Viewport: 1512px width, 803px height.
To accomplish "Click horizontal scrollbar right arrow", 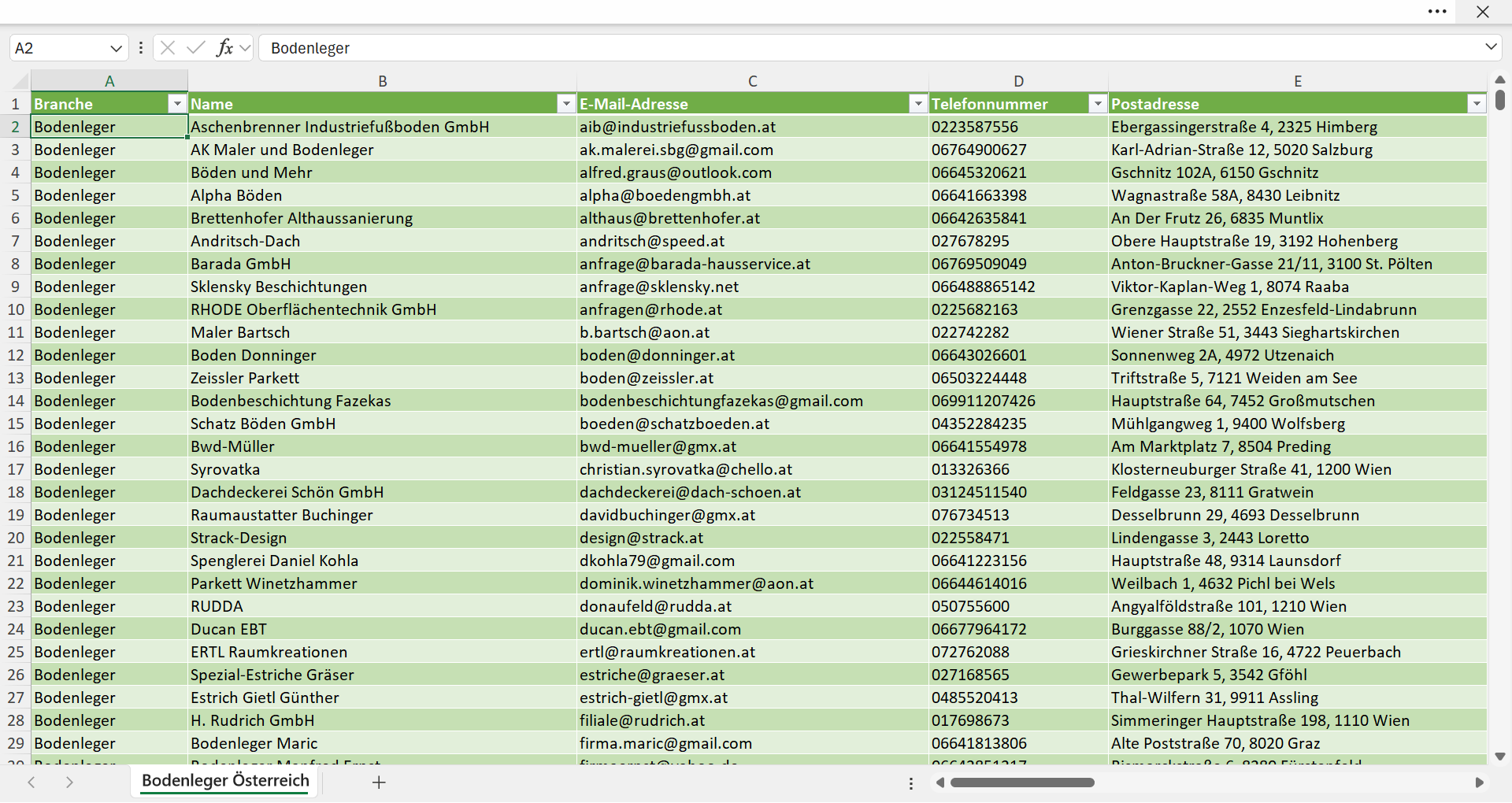I will (x=1479, y=783).
